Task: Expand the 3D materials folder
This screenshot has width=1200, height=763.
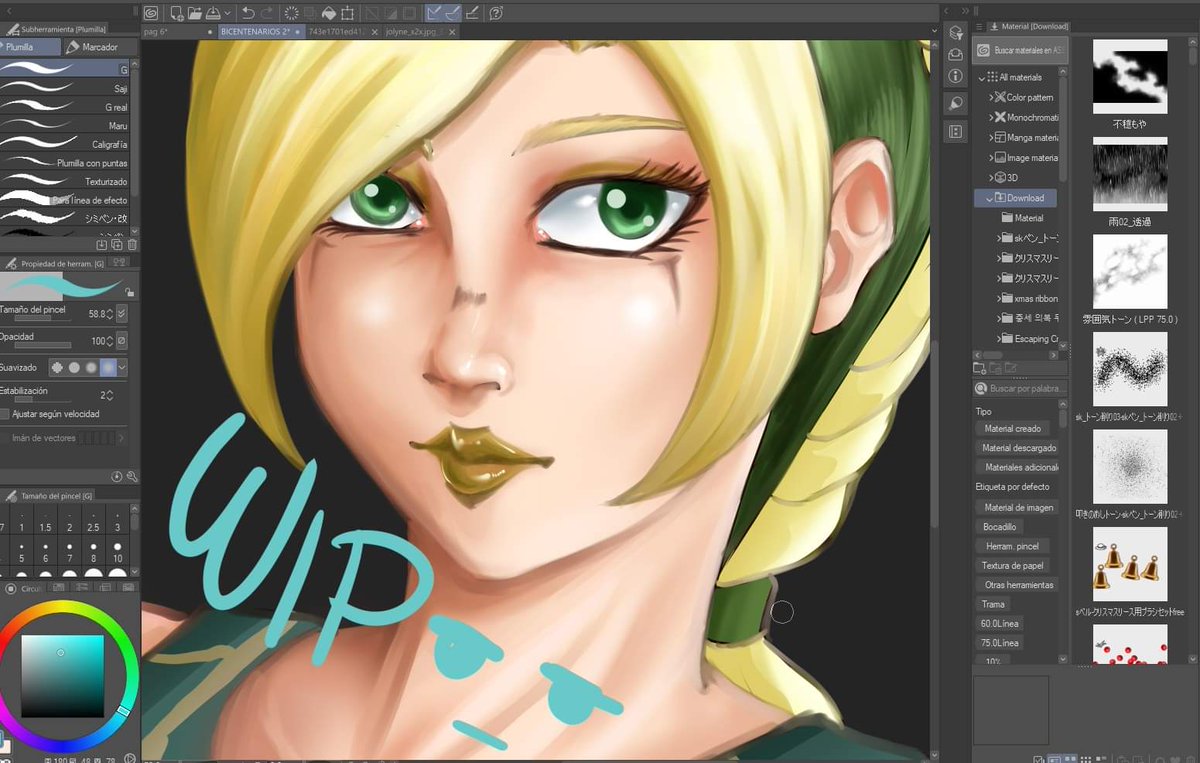Action: (x=991, y=177)
